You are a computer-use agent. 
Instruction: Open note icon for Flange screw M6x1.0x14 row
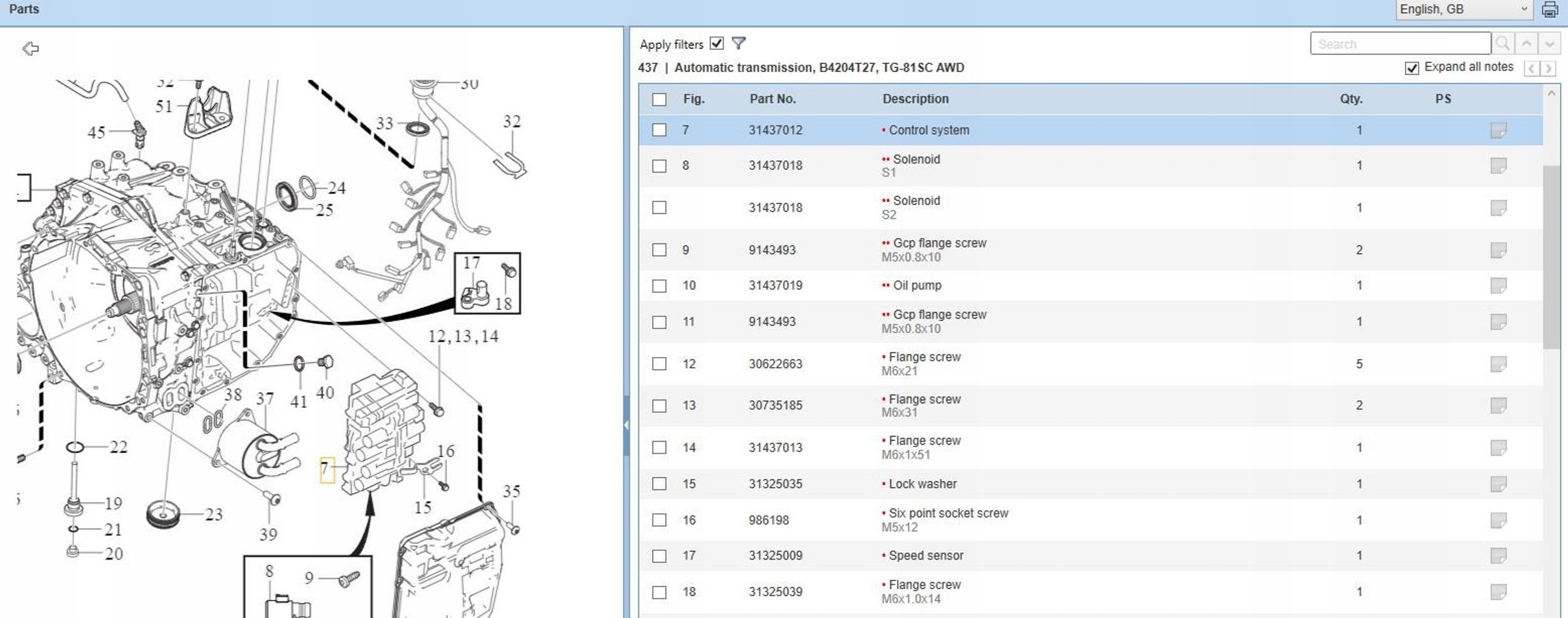tap(1498, 592)
